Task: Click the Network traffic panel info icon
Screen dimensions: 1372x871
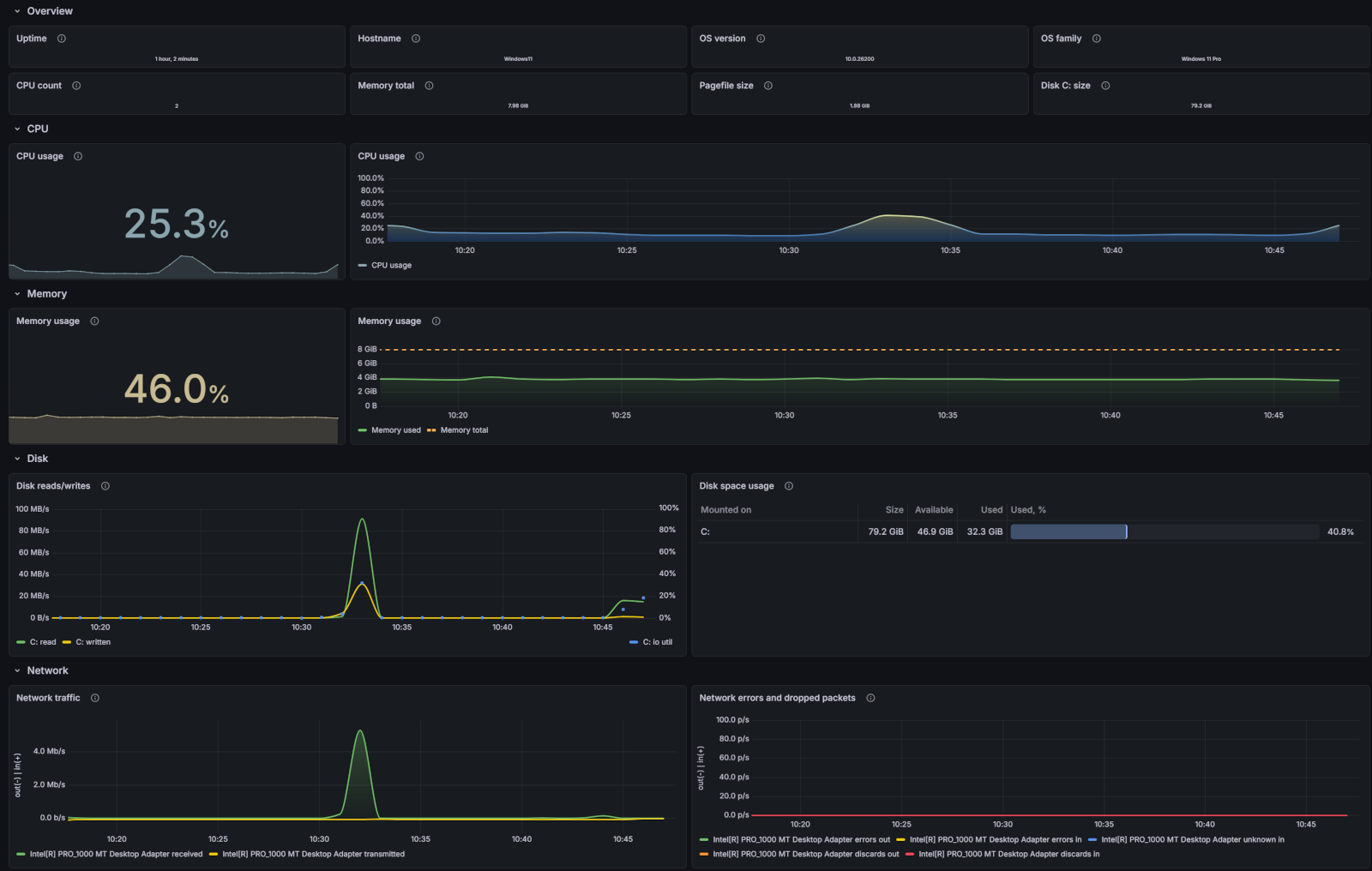Action: 94,698
